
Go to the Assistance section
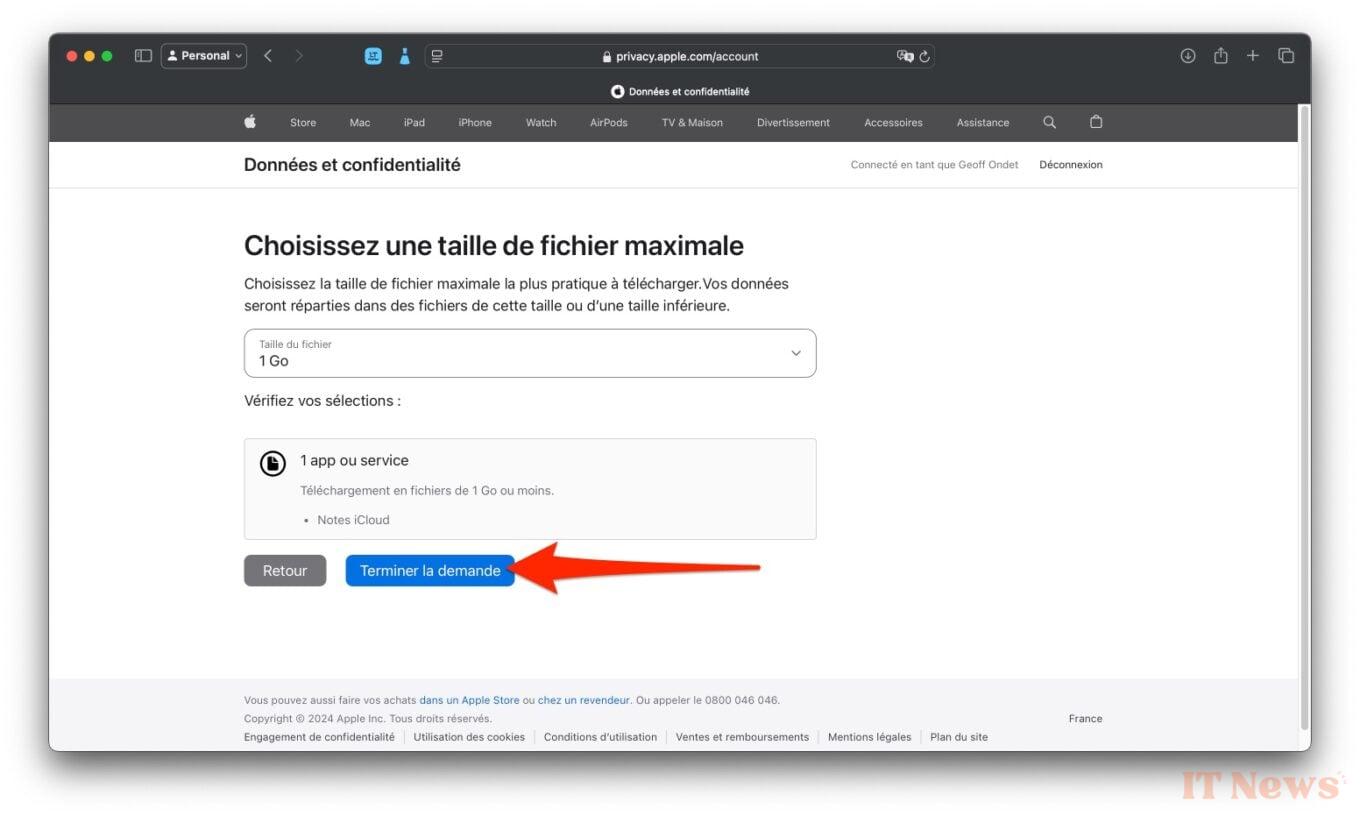click(982, 123)
